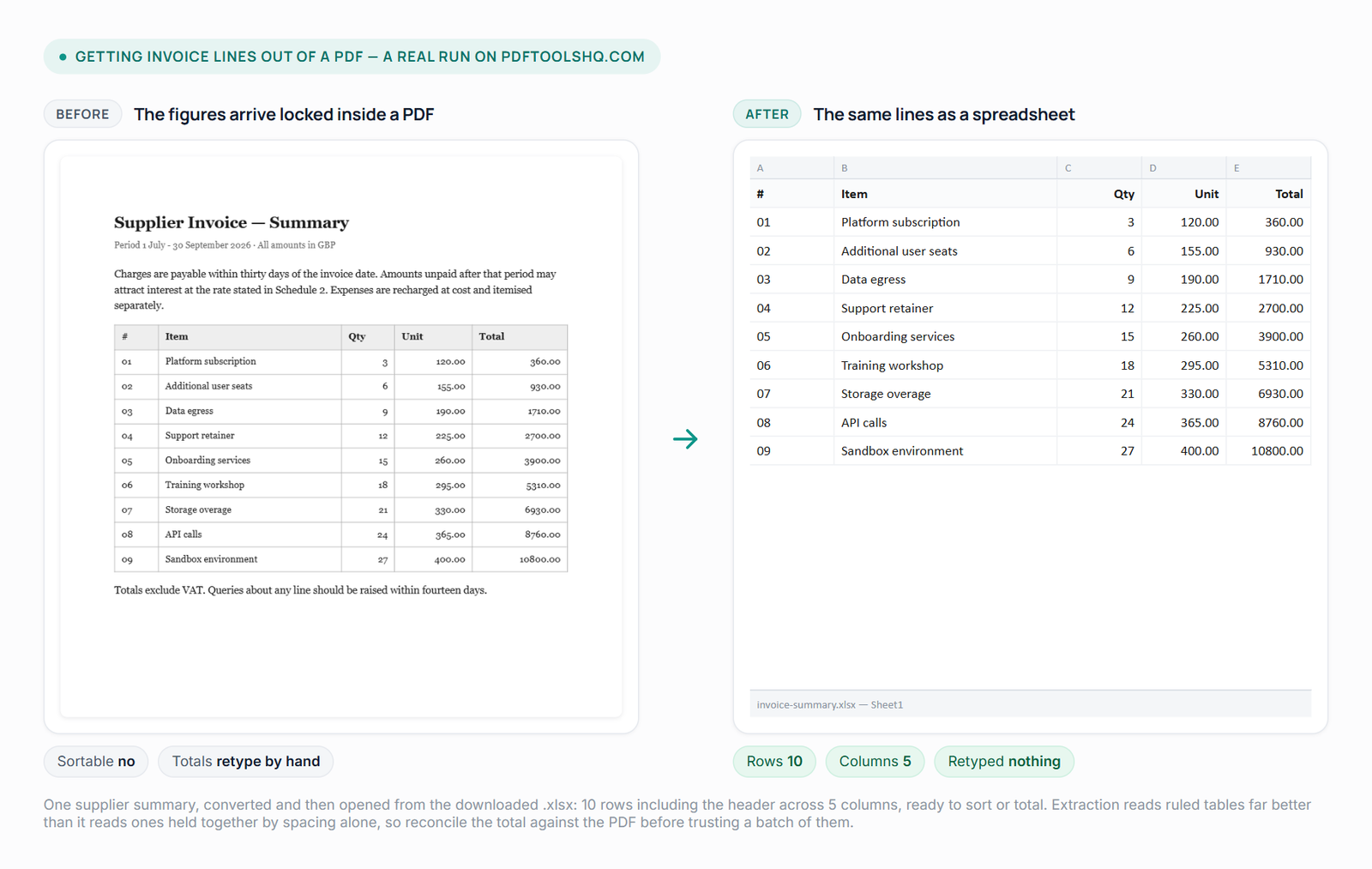Select spreadsheet column header B
This screenshot has height=869, width=1372.
tap(945, 168)
